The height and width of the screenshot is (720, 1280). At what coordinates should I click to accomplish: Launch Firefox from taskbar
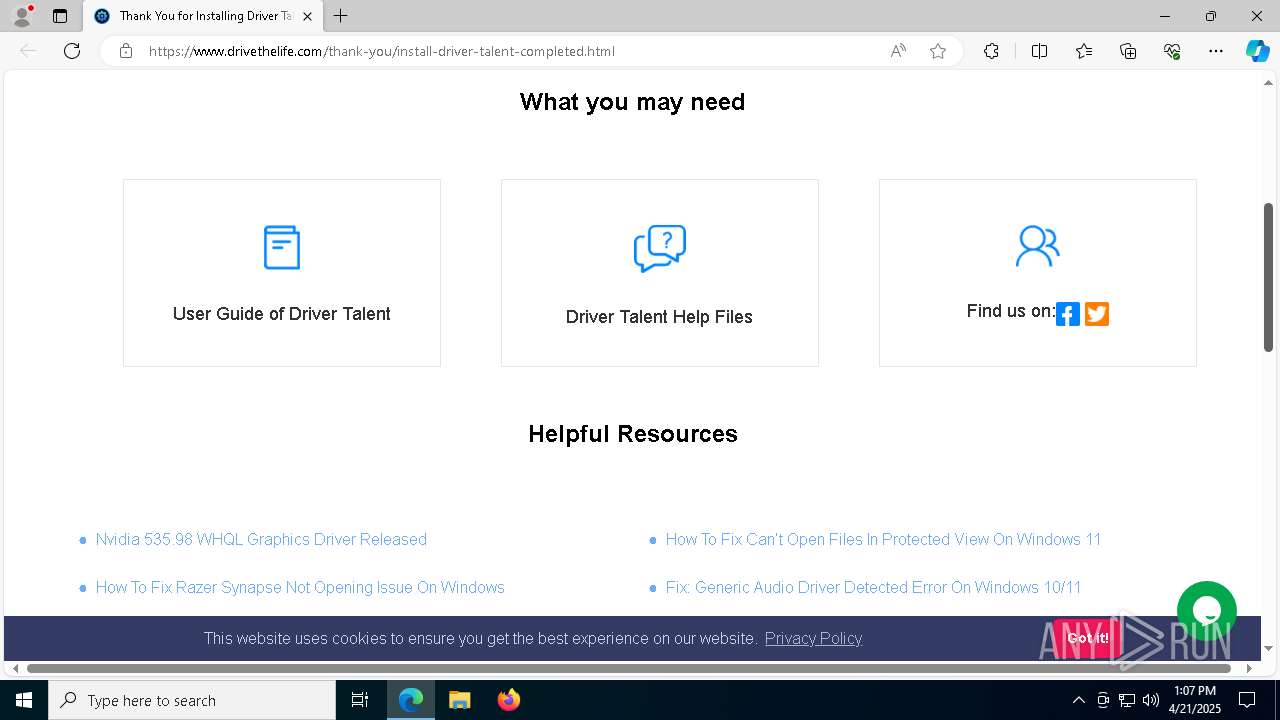click(509, 700)
